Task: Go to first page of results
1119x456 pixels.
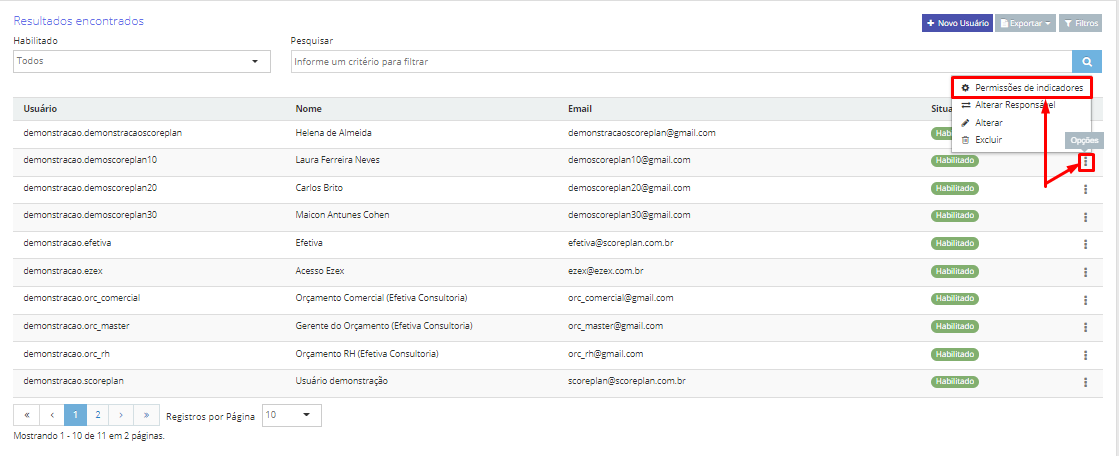Action: [x=26, y=415]
